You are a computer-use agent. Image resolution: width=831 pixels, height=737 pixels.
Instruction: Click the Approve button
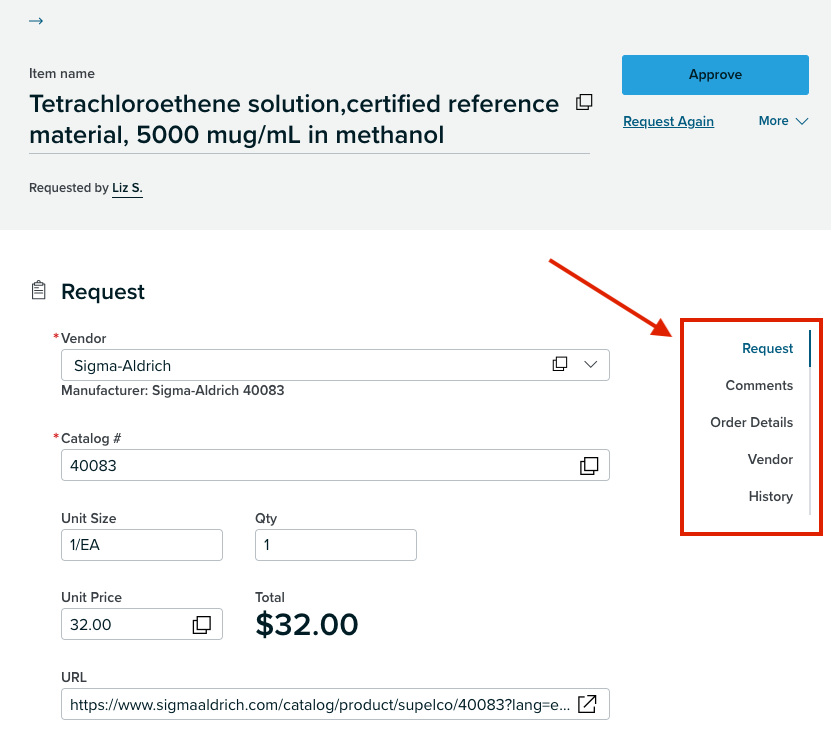715,75
